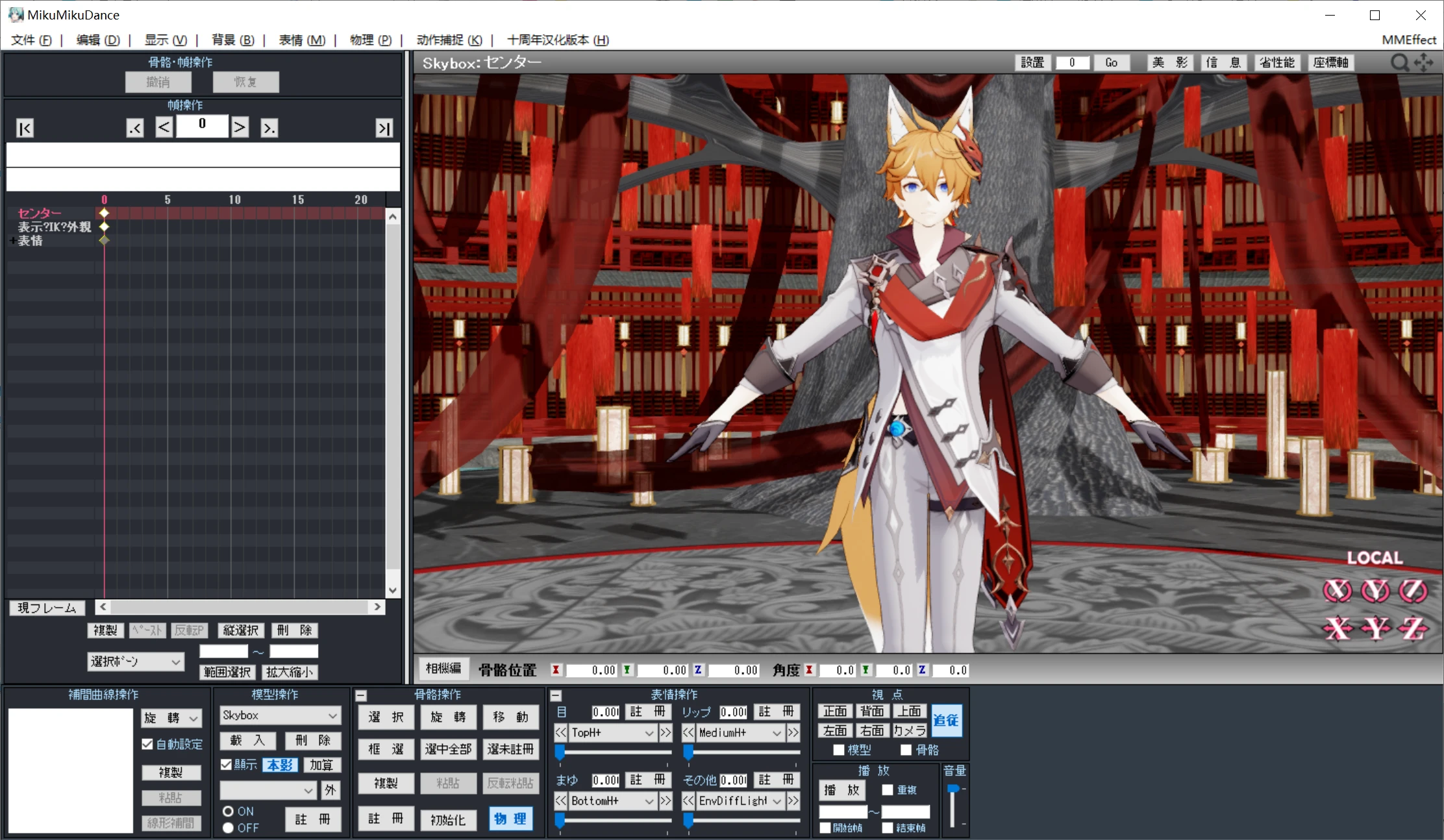Click the local X rotation gizmo icon
1444x840 pixels.
pyautogui.click(x=1337, y=590)
